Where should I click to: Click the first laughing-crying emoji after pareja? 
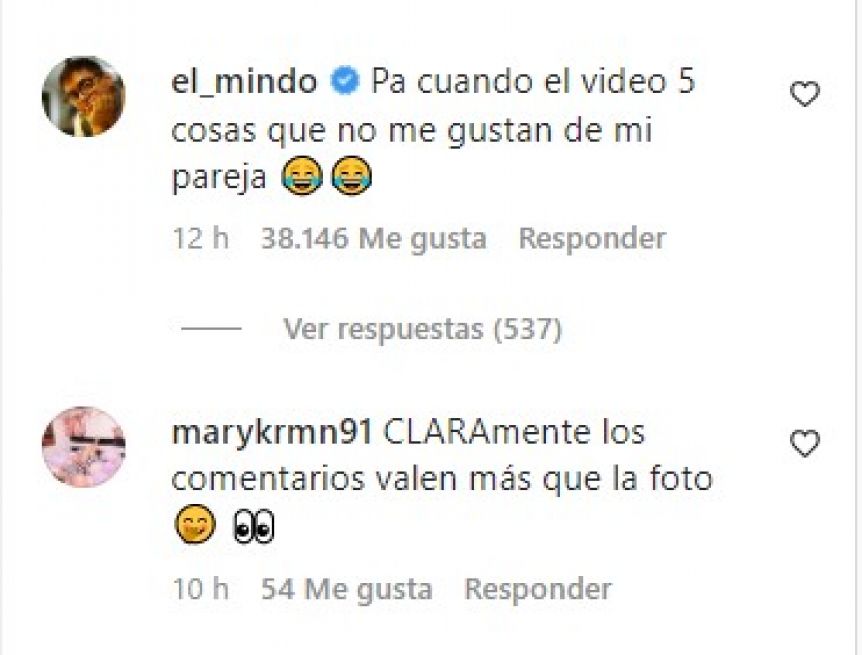coord(301,176)
